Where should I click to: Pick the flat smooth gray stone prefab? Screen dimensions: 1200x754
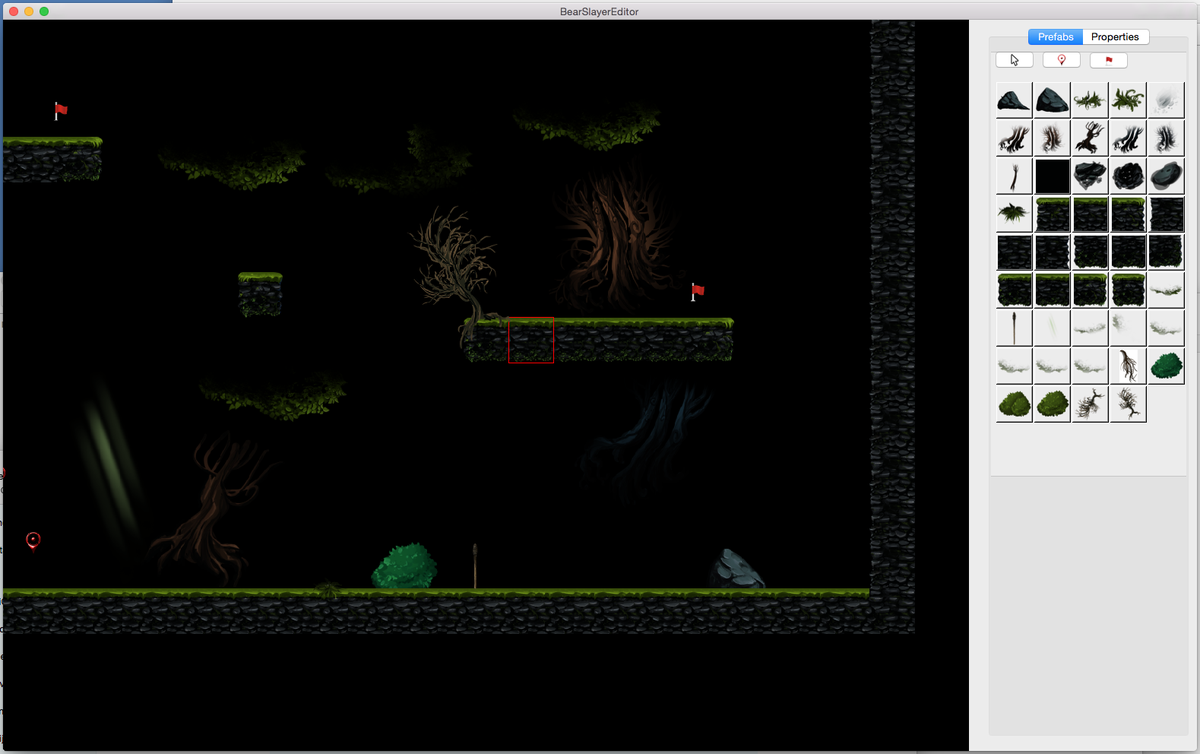1166,176
